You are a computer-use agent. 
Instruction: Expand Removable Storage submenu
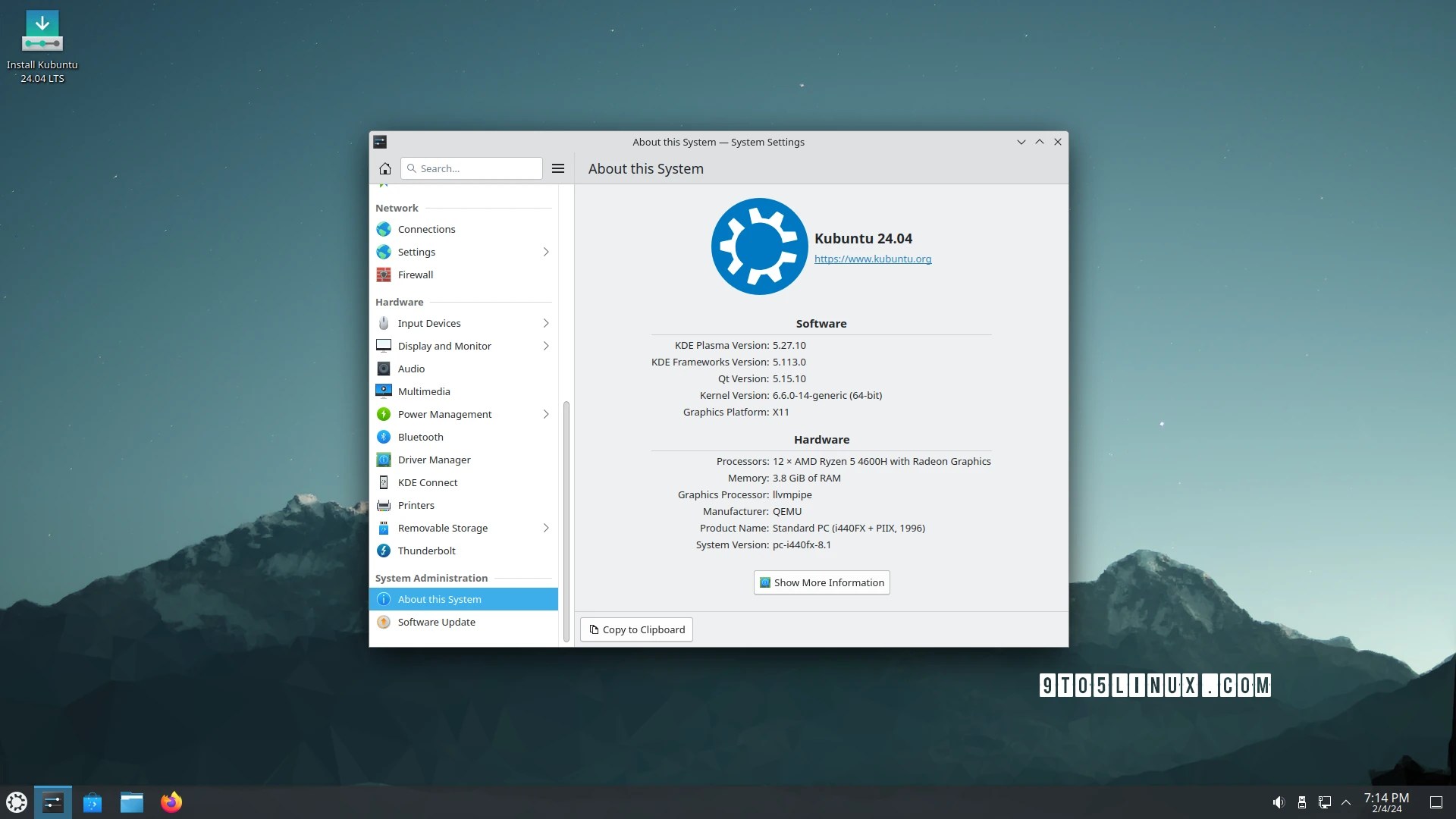click(x=546, y=527)
